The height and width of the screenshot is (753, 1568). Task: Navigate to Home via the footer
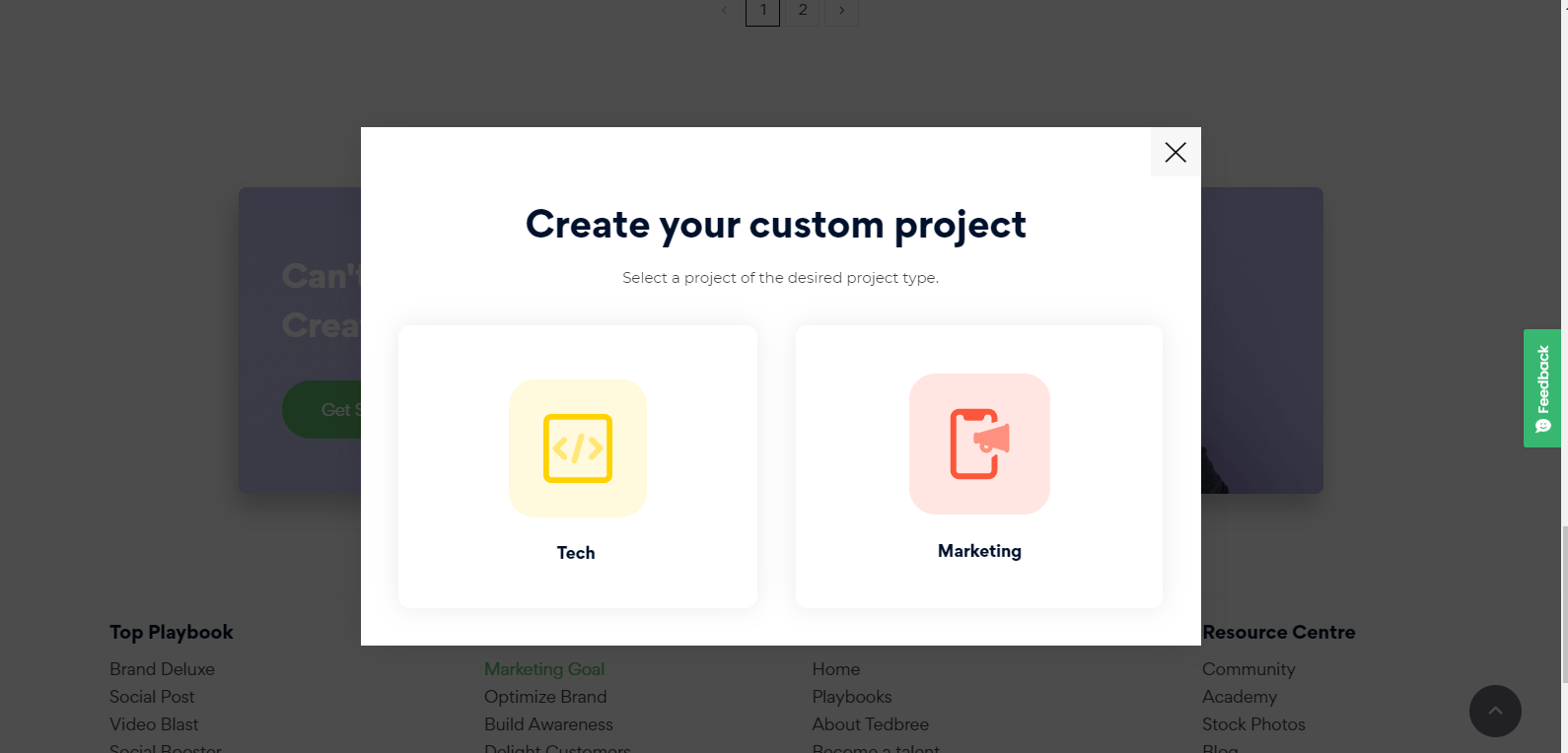pyautogui.click(x=835, y=669)
